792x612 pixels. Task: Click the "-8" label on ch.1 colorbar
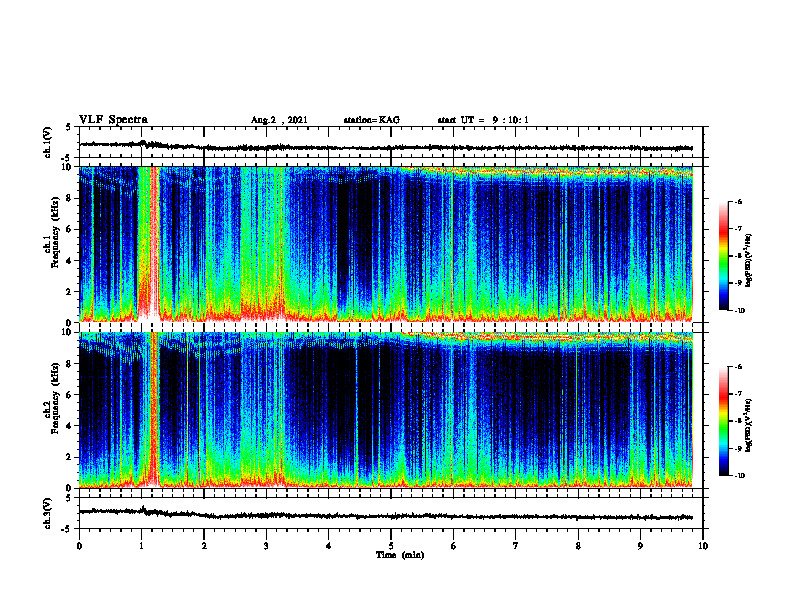pos(738,256)
